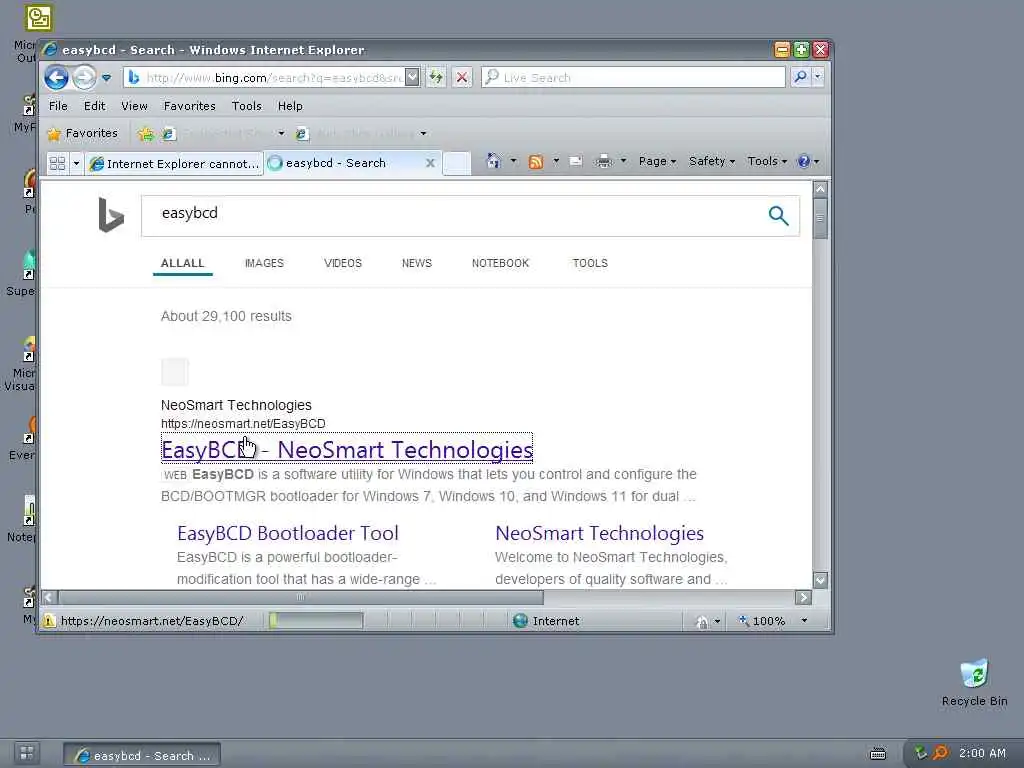Open the tab list dropdown arrow

coord(76,163)
